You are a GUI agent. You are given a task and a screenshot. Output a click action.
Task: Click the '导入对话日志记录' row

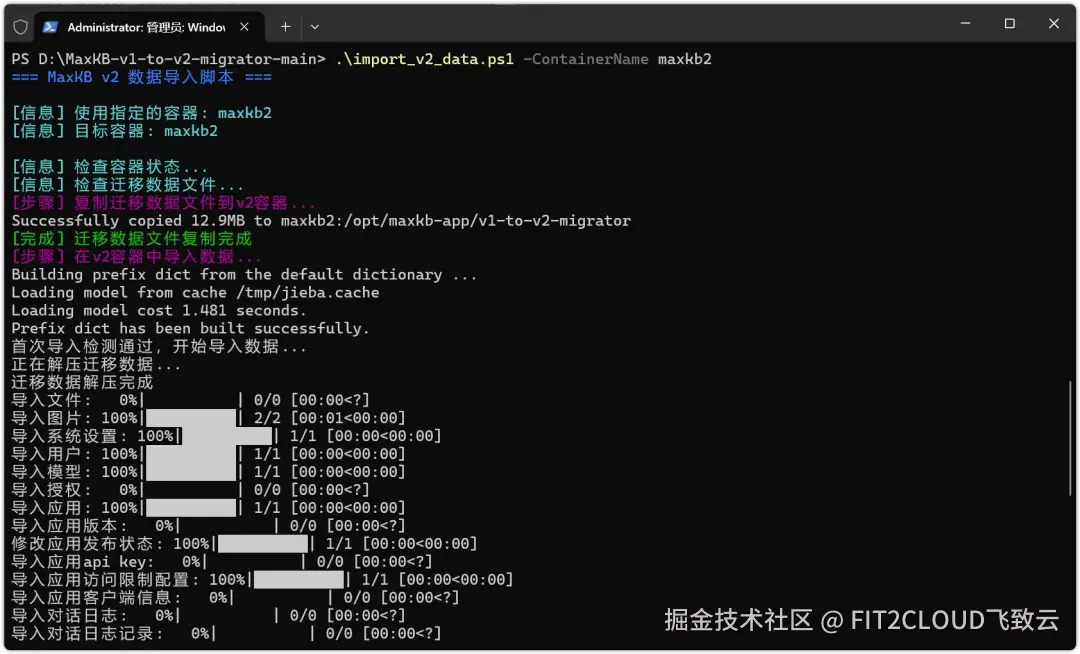227,632
